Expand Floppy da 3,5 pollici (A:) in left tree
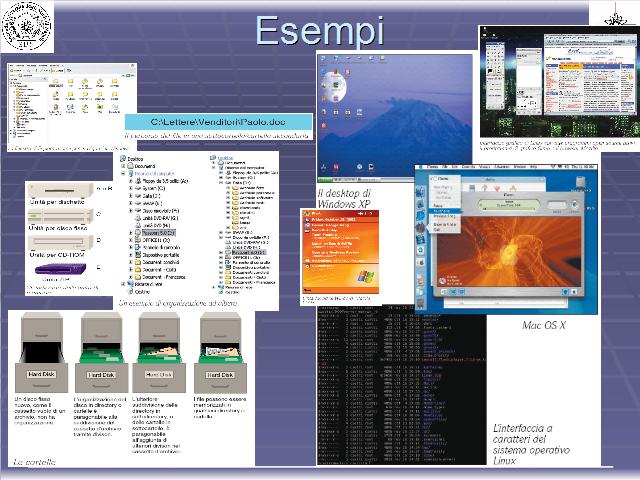 (x=131, y=181)
